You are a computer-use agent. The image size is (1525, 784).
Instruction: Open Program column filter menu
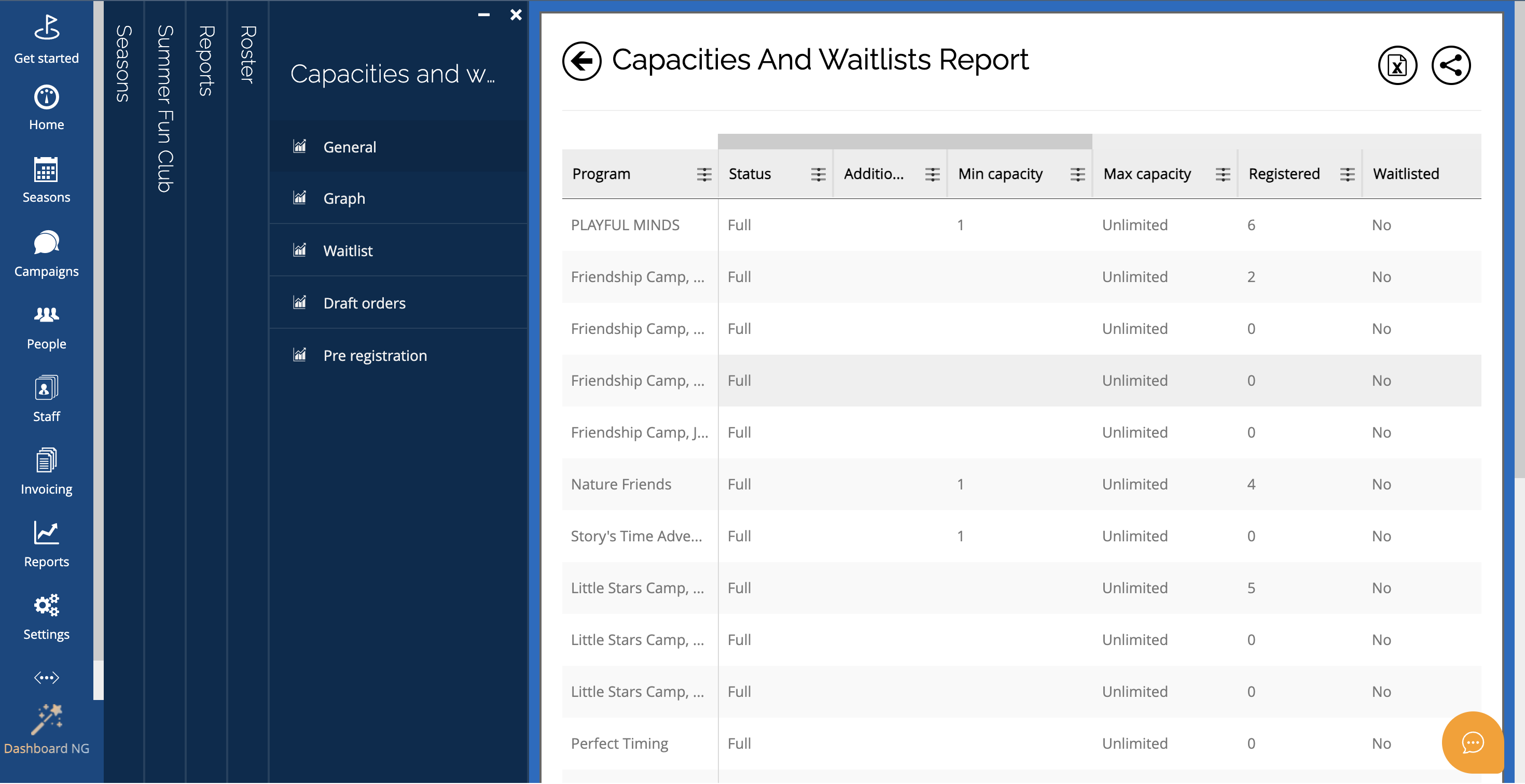click(704, 174)
